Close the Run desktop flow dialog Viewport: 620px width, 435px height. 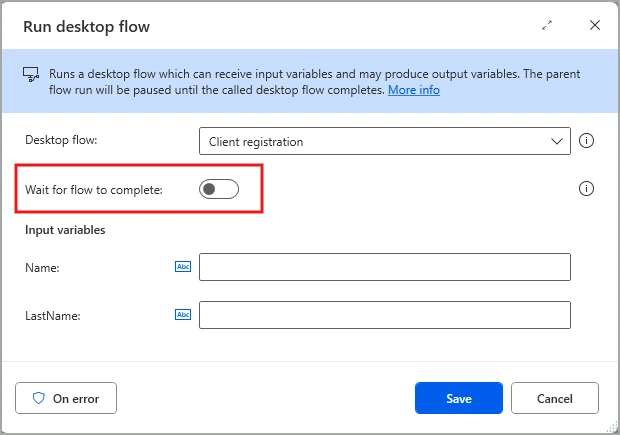pyautogui.click(x=595, y=26)
